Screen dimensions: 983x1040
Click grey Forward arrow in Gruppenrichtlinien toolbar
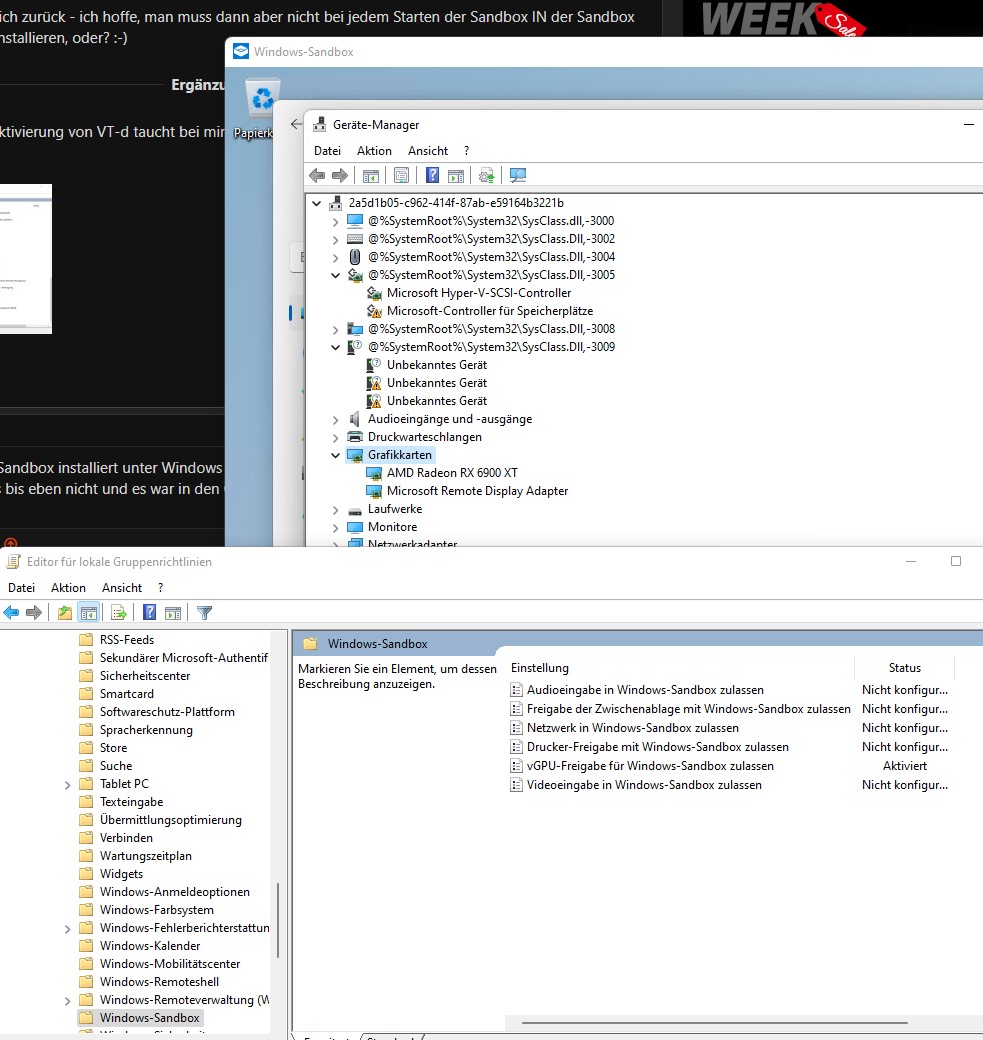pos(34,613)
